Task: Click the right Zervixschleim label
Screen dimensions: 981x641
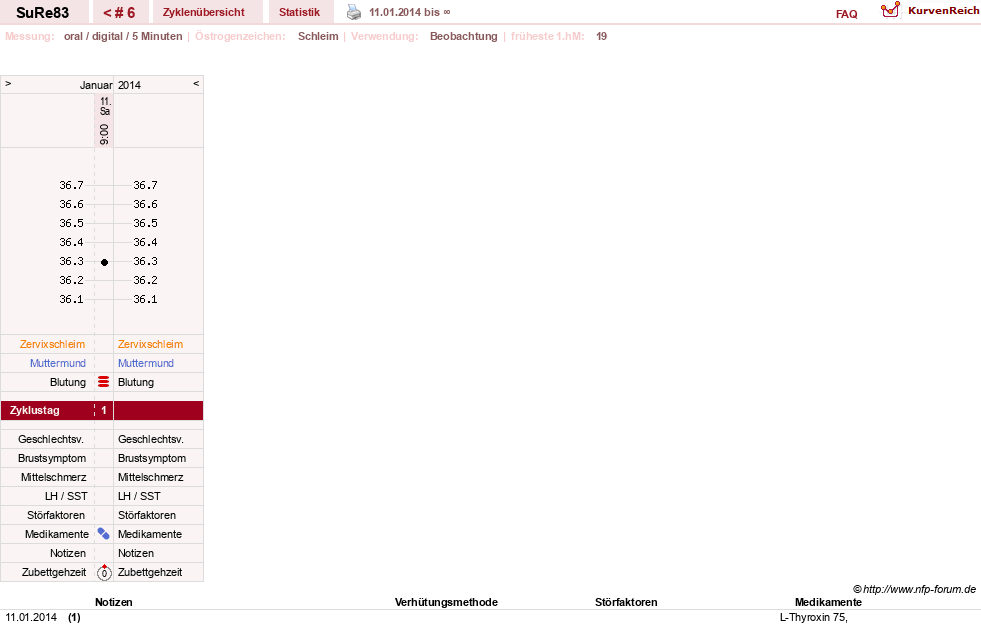Action: (150, 344)
